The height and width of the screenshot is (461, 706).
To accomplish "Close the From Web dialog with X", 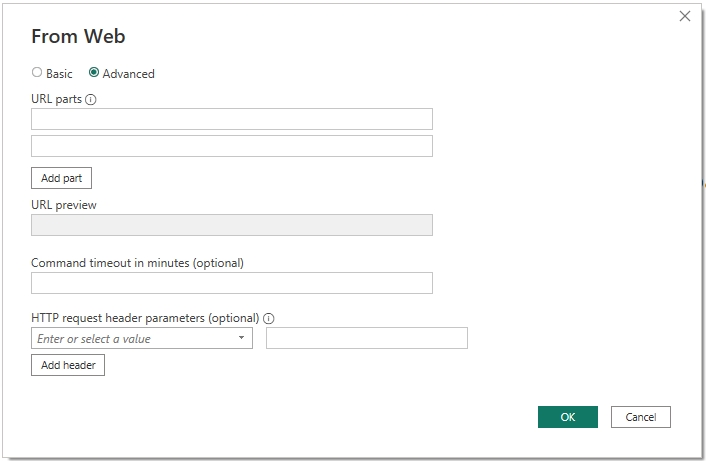I will tap(685, 16).
